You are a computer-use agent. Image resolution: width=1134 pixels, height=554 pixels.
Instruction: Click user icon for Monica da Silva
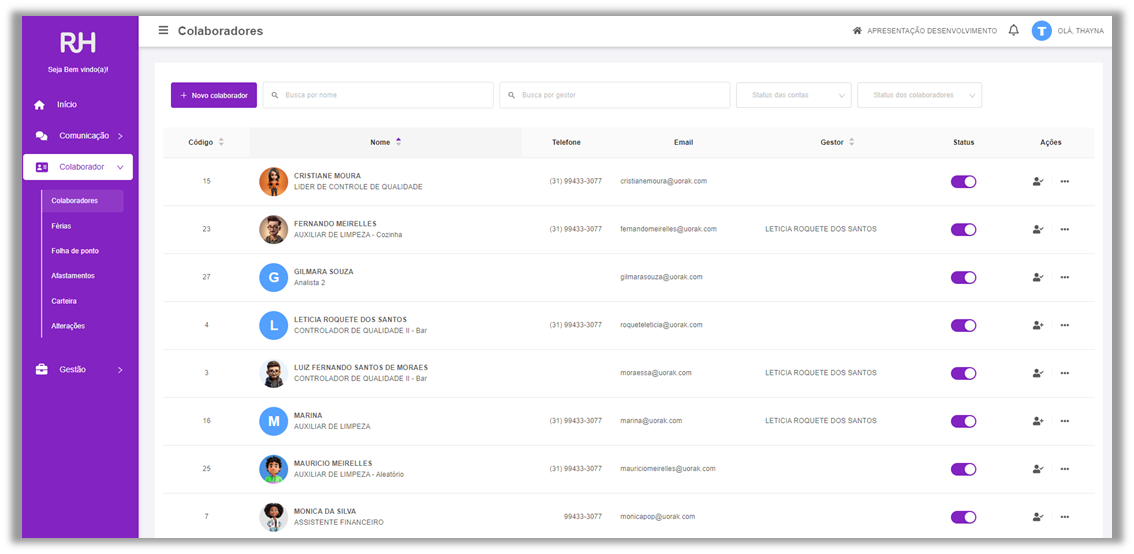(x=1038, y=517)
